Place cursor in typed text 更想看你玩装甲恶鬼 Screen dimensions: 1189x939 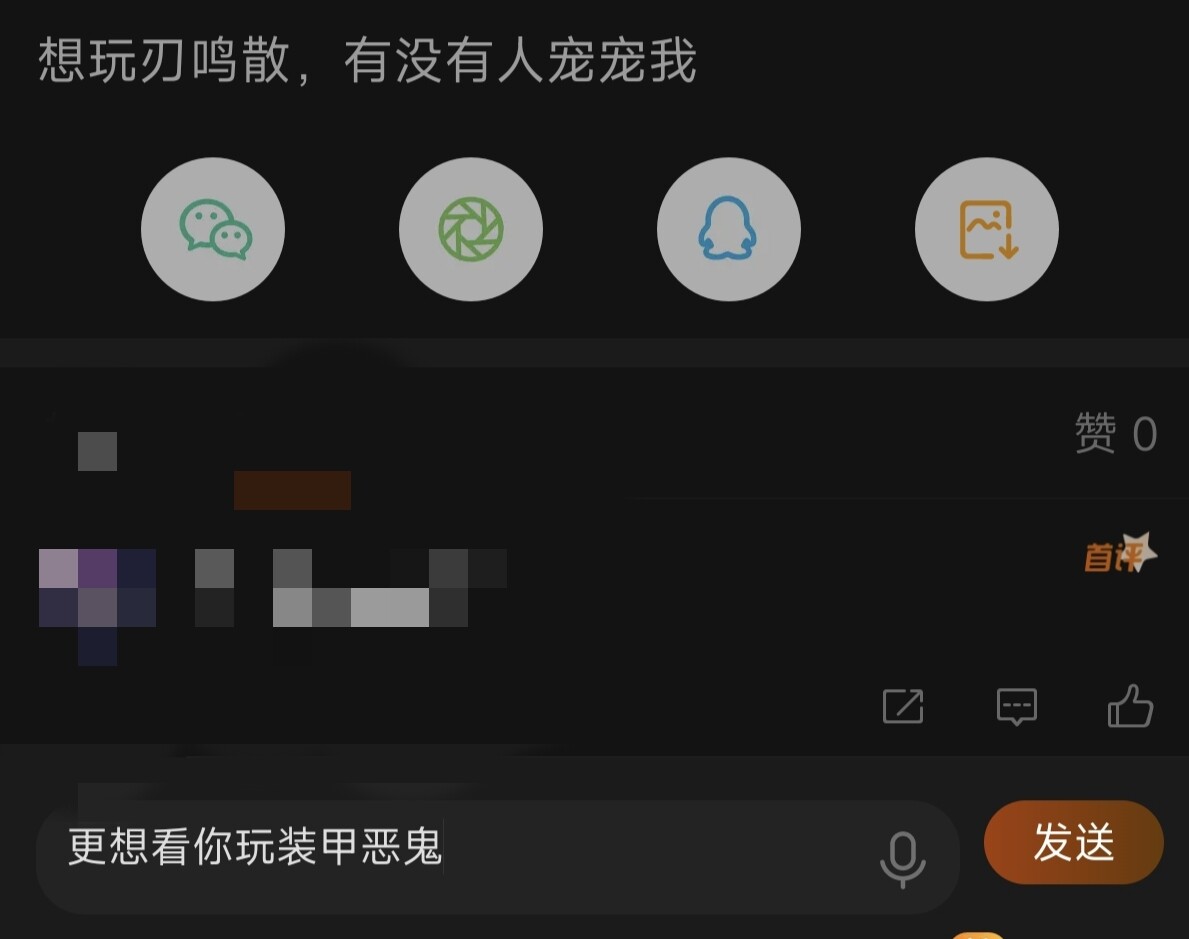(x=255, y=846)
